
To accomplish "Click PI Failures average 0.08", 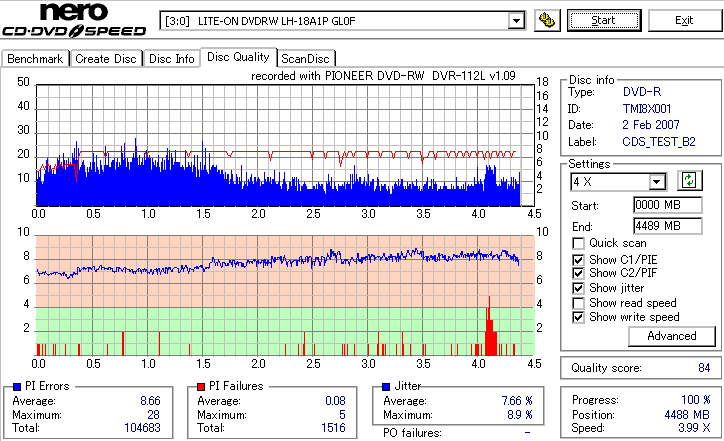I will pyautogui.click(x=335, y=401).
